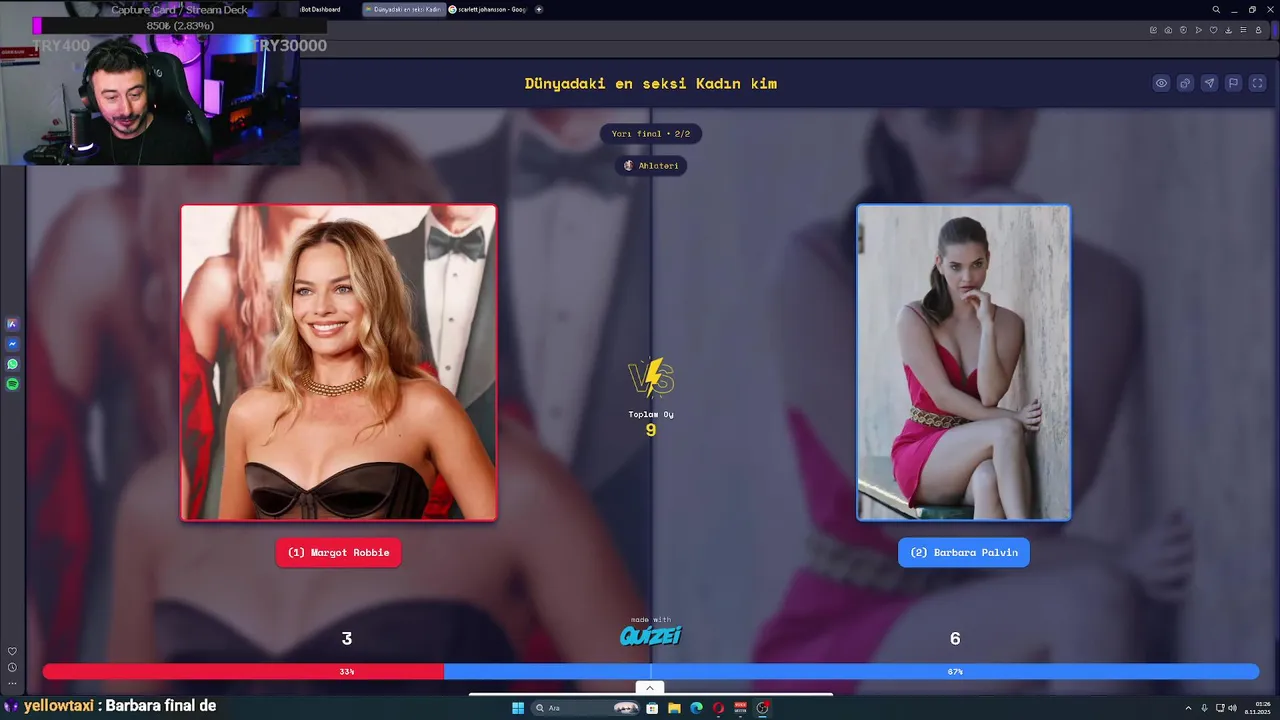Open the OBS Studio taskbar icon
1280x720 pixels.
[761, 708]
